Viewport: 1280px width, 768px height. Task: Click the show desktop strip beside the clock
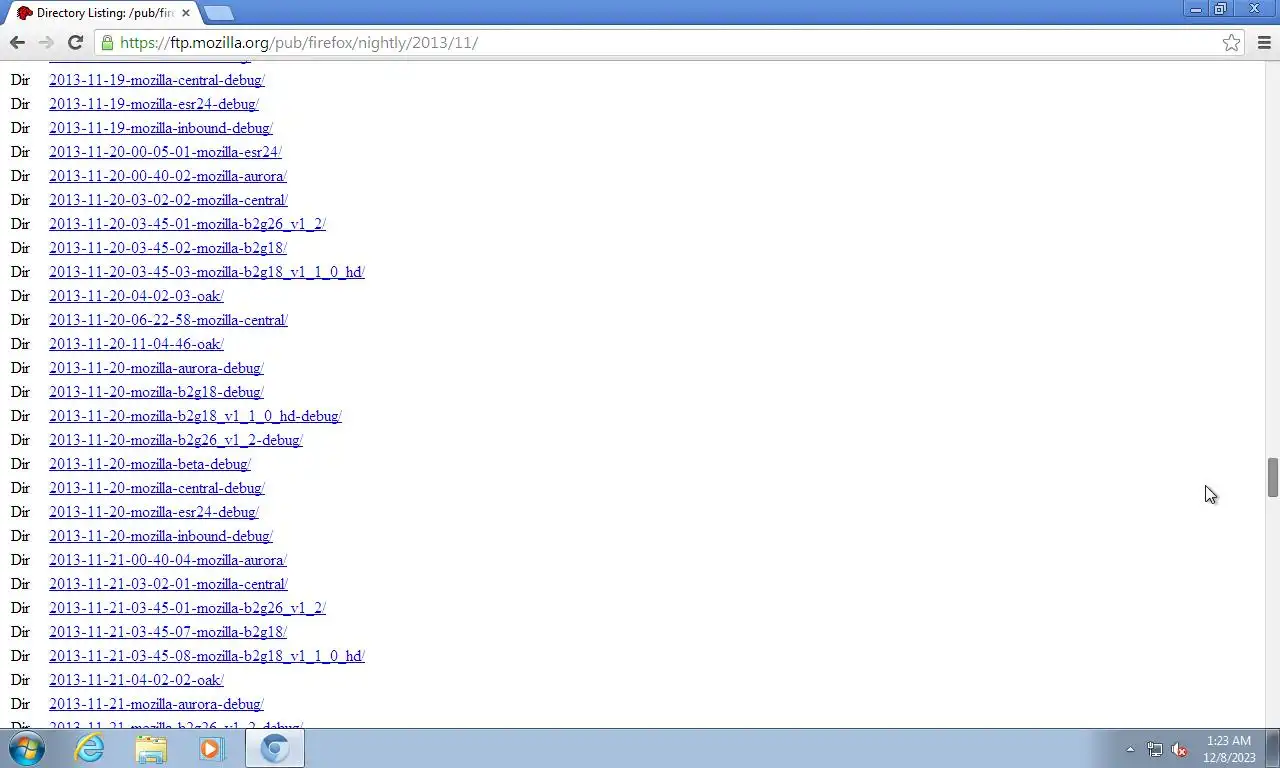1273,748
